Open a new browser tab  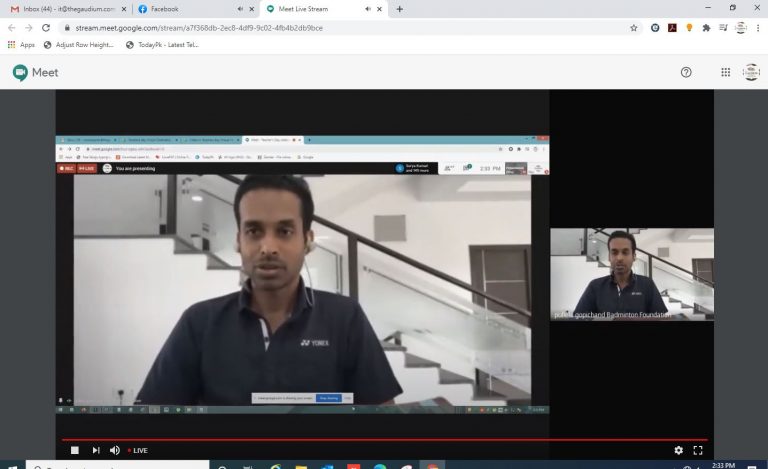click(400, 9)
